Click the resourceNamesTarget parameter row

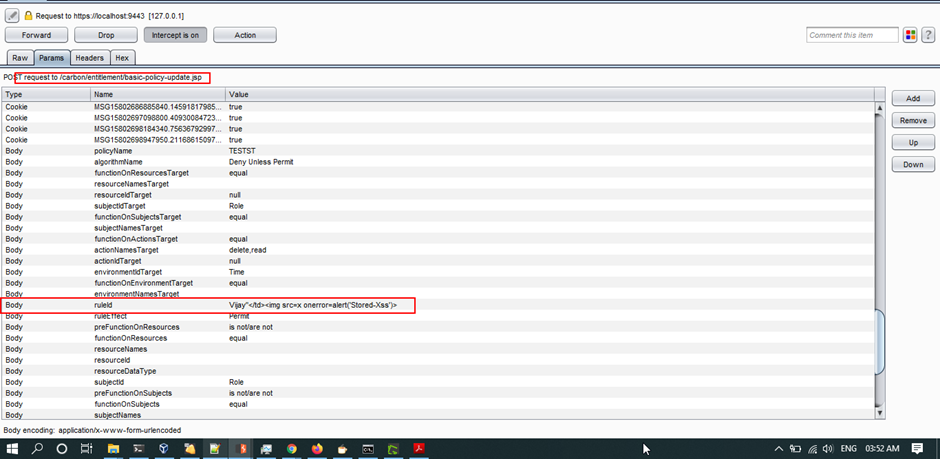coord(438,184)
